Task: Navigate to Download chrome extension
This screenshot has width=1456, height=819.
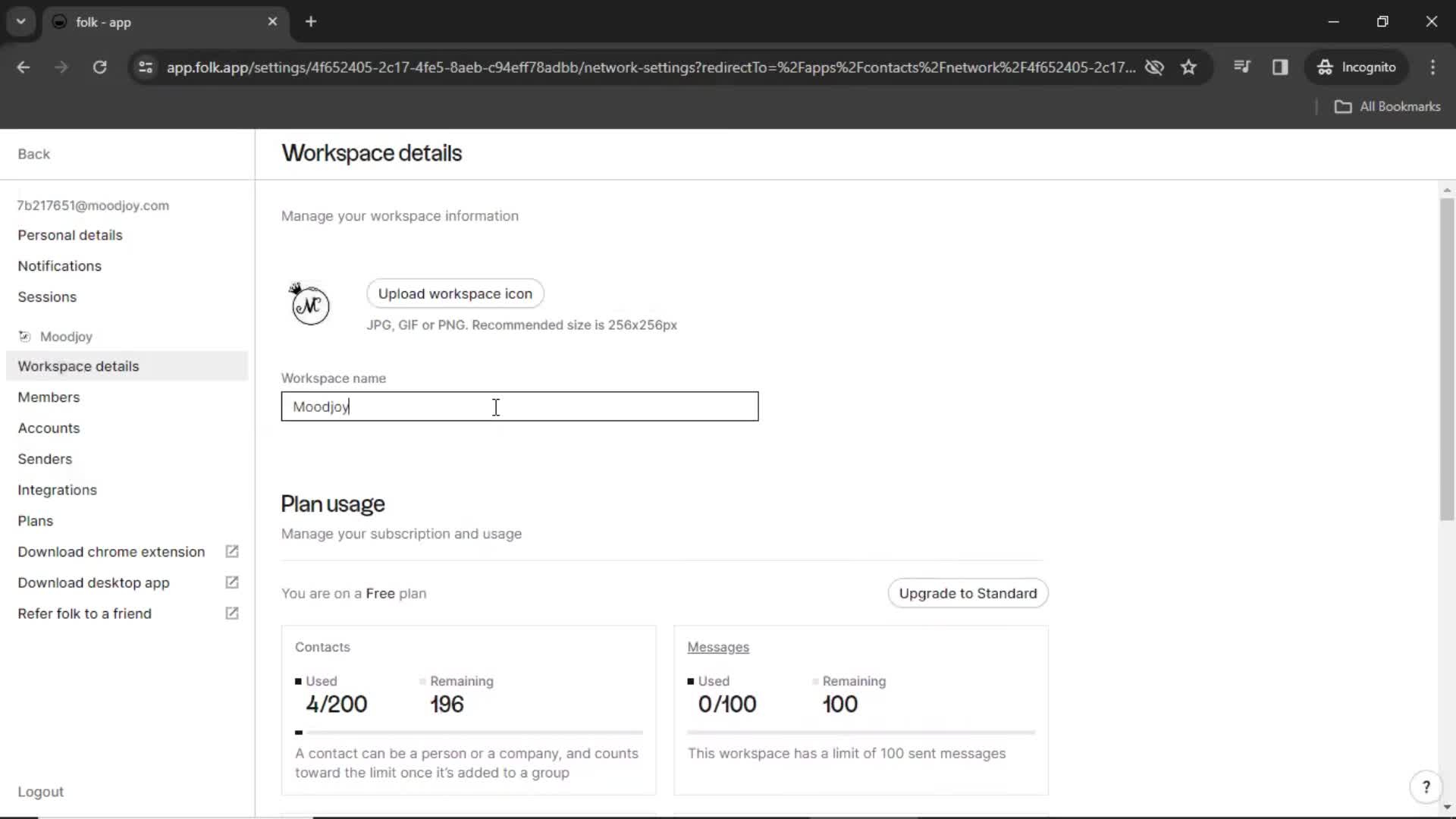Action: point(111,551)
